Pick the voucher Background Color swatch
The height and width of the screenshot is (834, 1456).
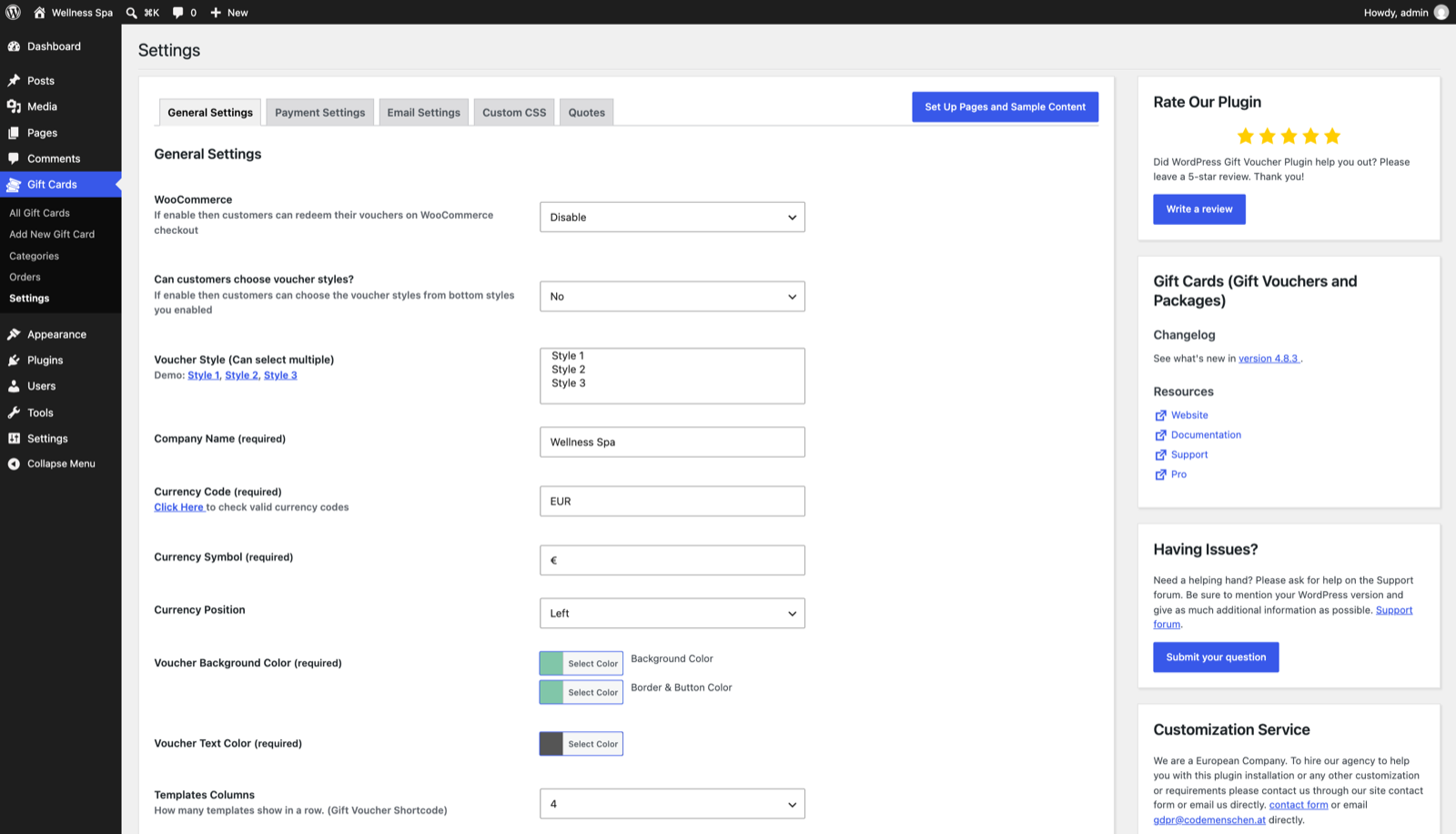click(x=551, y=663)
